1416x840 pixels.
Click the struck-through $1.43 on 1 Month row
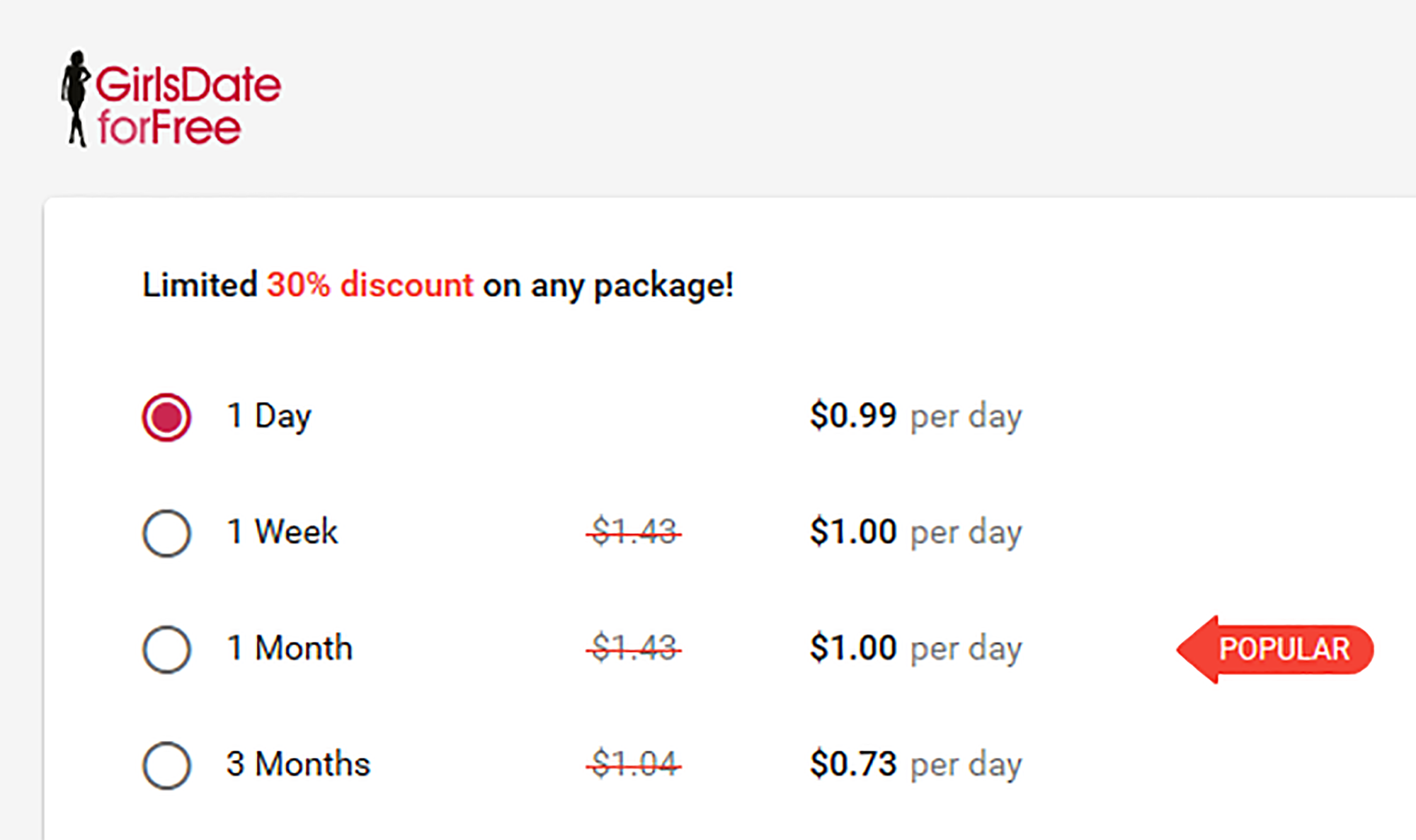tap(634, 648)
